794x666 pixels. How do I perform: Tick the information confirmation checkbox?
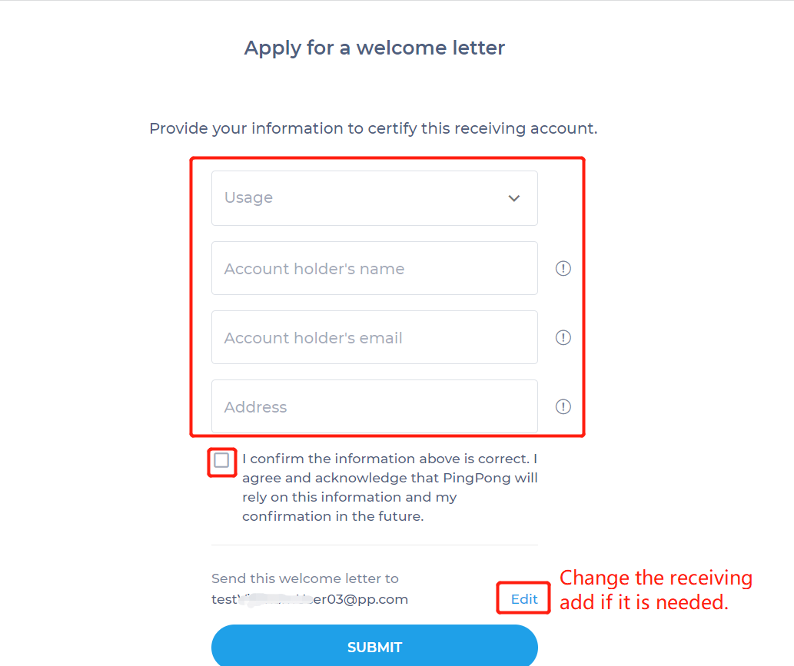222,460
